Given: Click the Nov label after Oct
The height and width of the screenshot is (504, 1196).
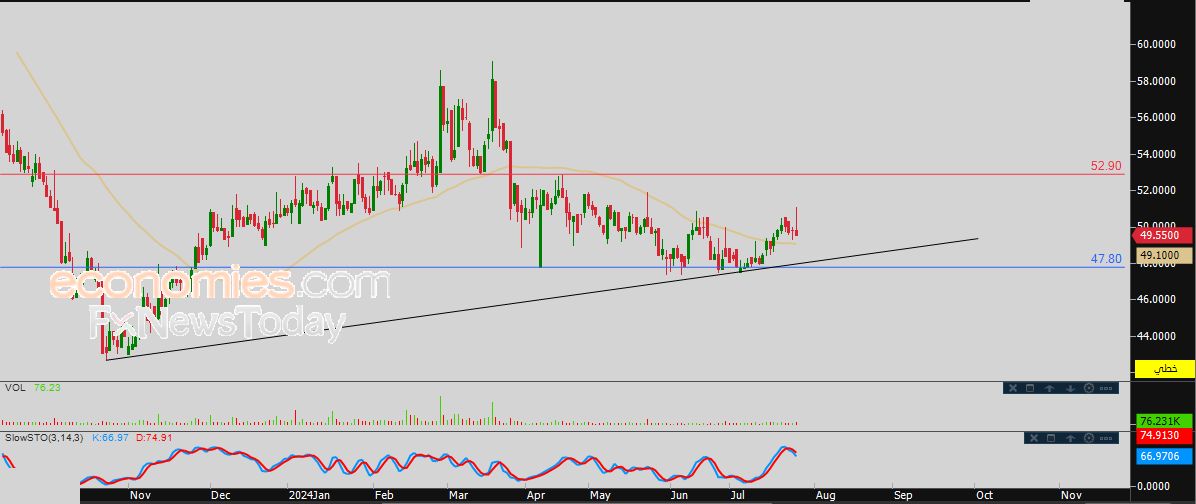Looking at the screenshot, I should [x=1071, y=495].
